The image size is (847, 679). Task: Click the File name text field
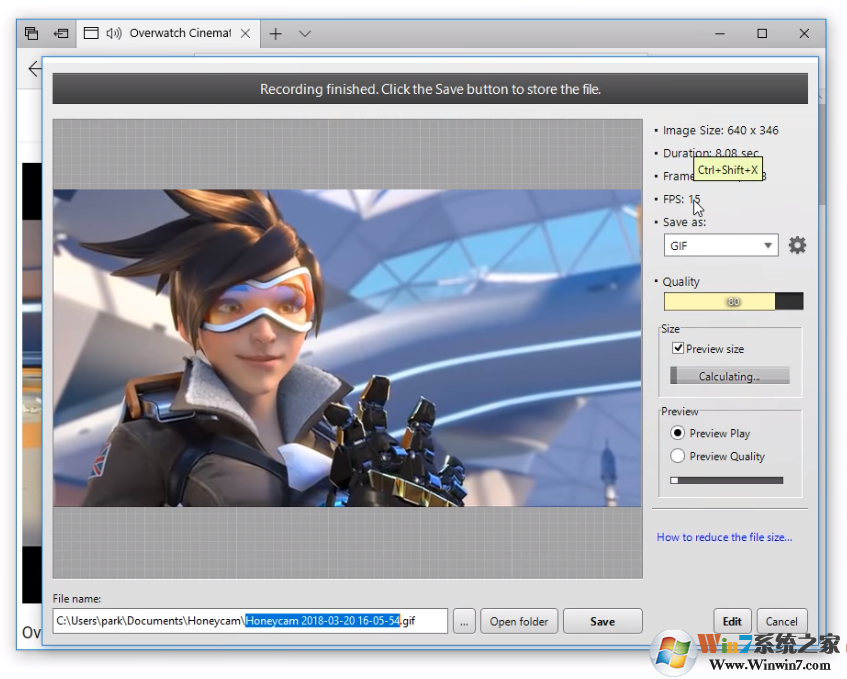point(250,621)
